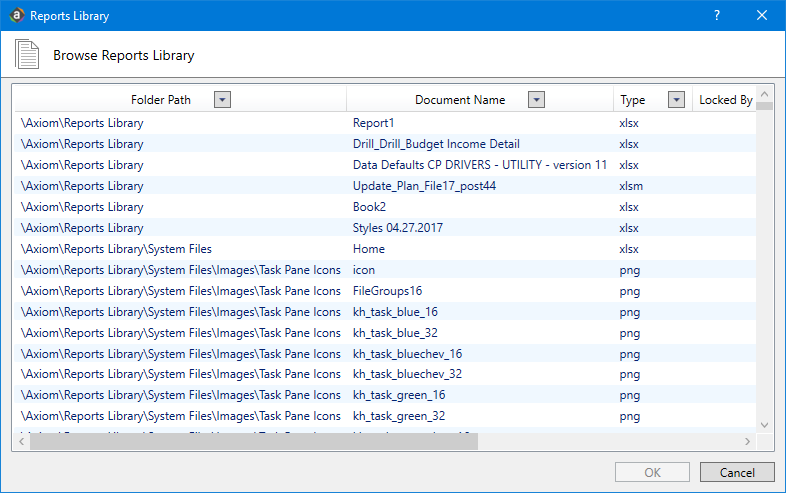This screenshot has width=786, height=493.
Task: Click the Locked By column header
Action: tap(725, 100)
